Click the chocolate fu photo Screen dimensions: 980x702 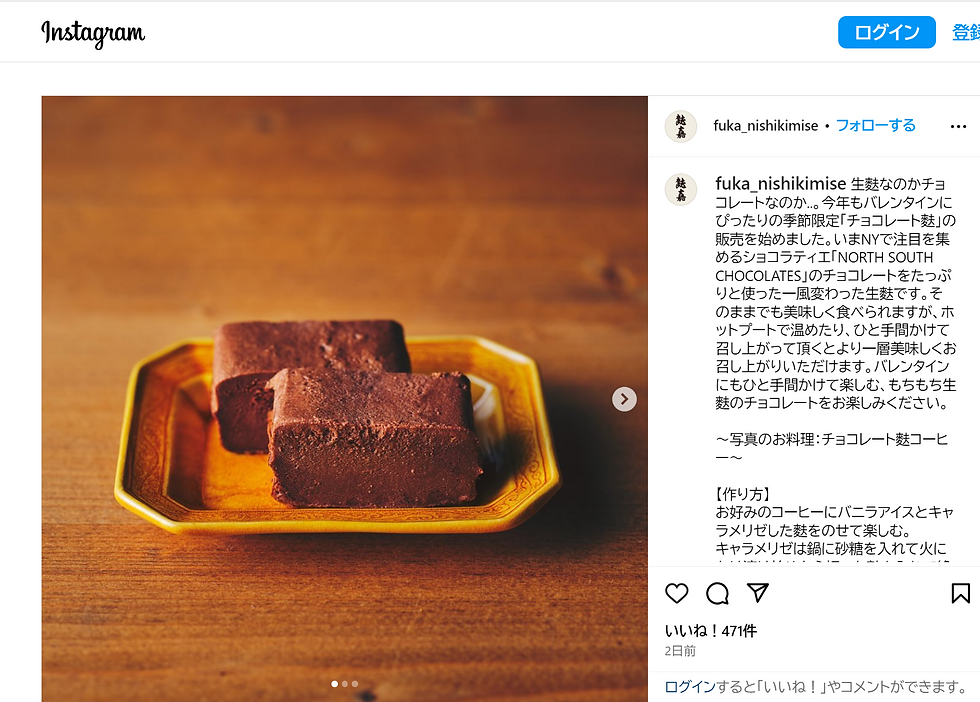pos(344,399)
